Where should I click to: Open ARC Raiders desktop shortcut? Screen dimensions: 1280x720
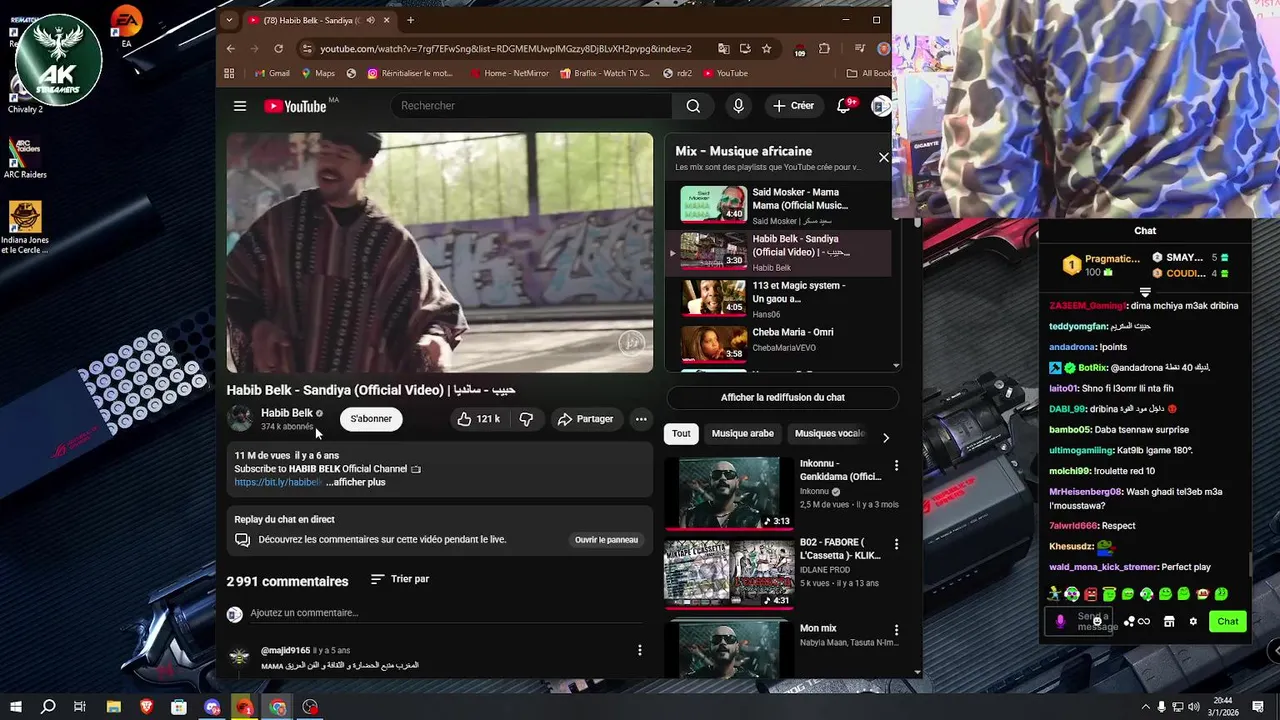pyautogui.click(x=25, y=158)
